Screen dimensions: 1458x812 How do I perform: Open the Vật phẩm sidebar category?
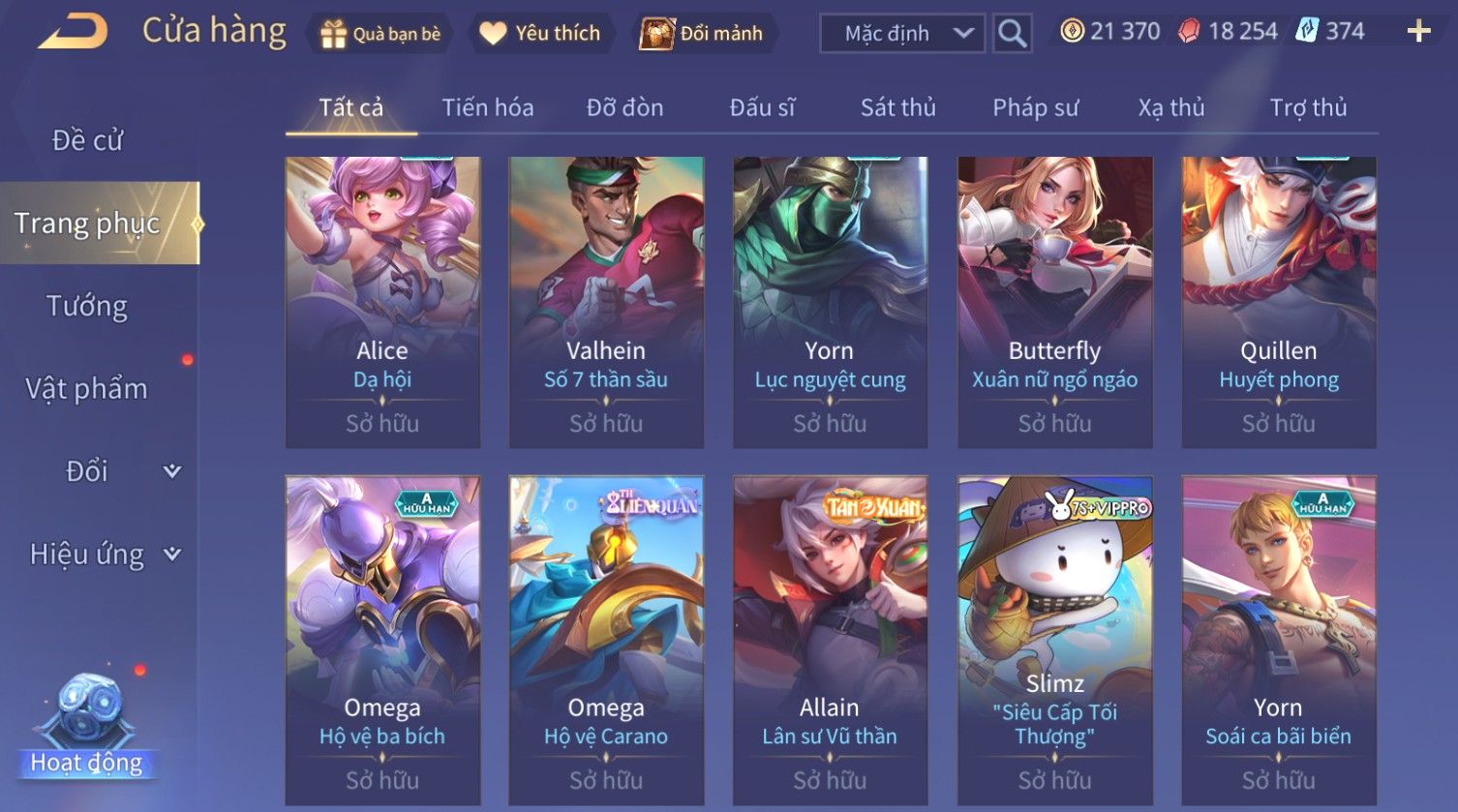point(87,389)
